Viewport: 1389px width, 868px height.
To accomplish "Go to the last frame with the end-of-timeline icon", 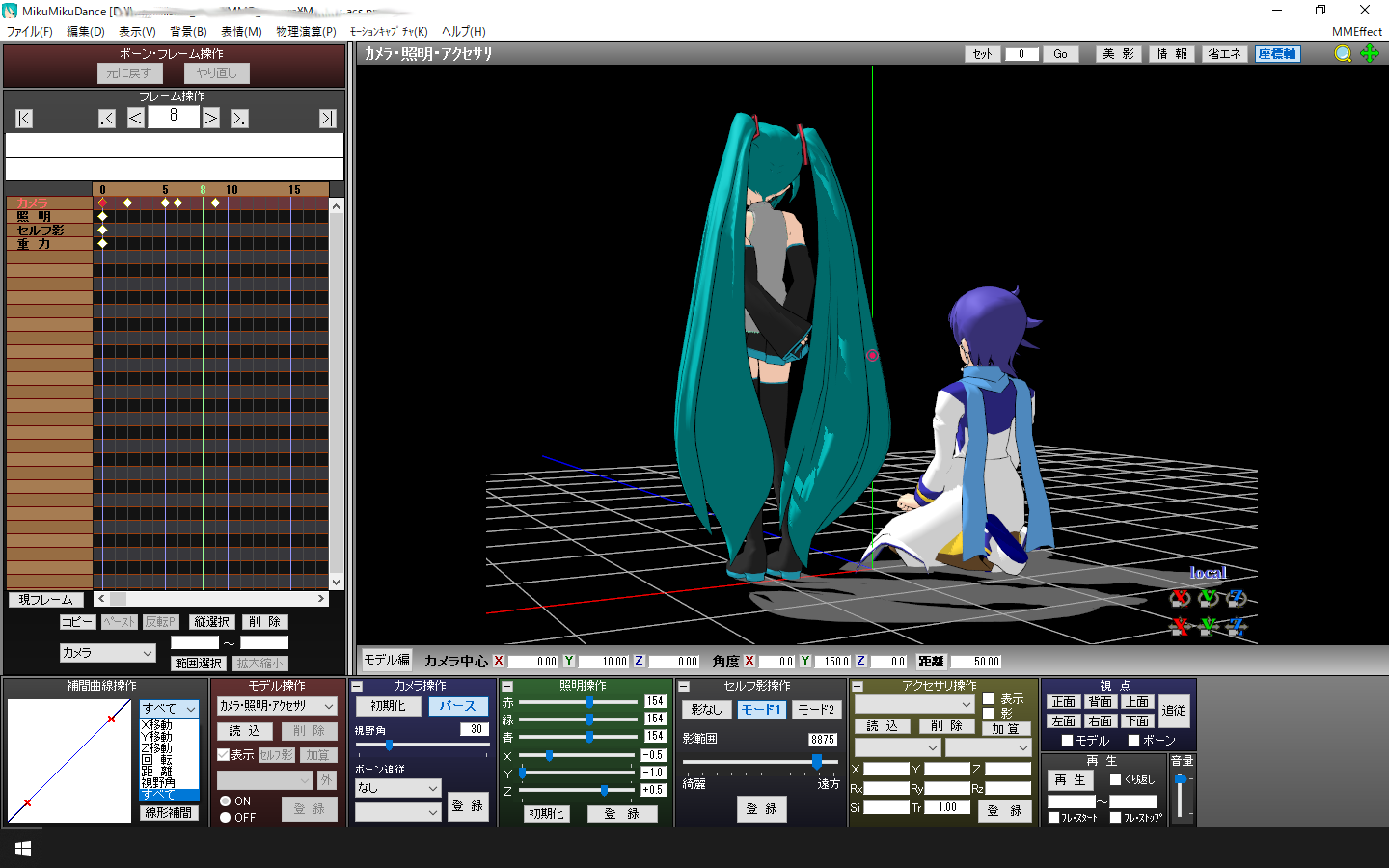I will pos(328,118).
